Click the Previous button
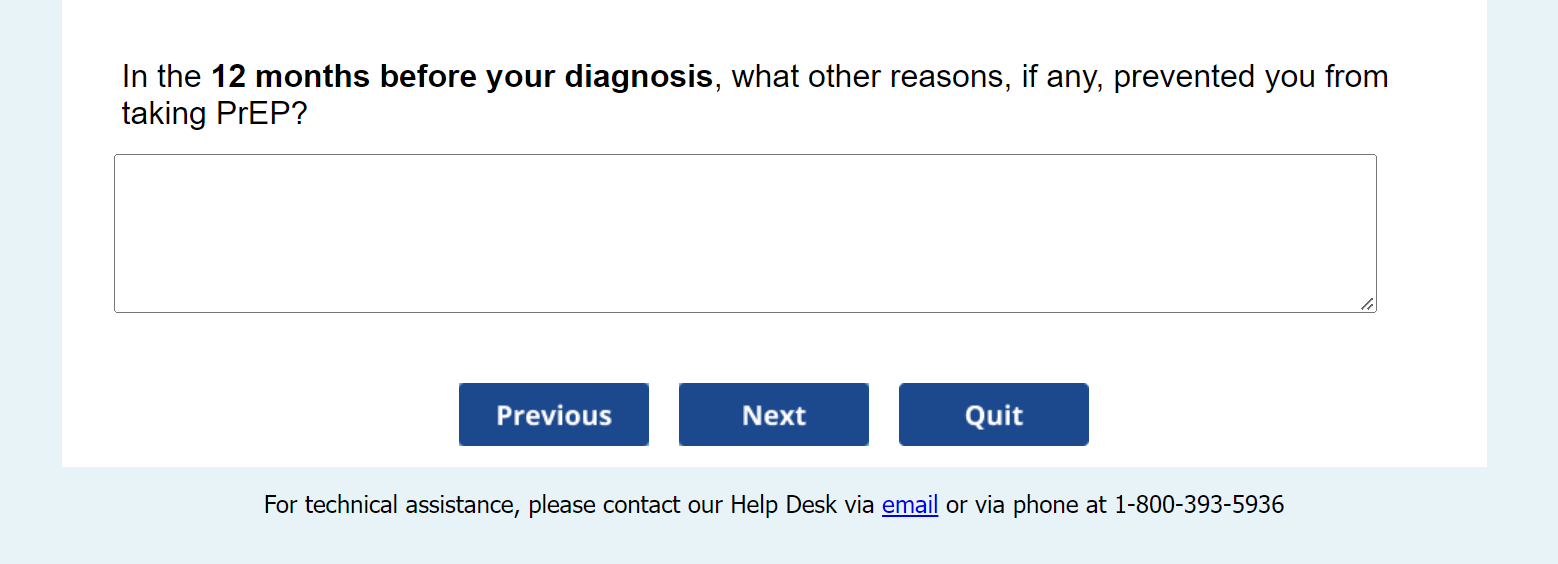 (553, 415)
